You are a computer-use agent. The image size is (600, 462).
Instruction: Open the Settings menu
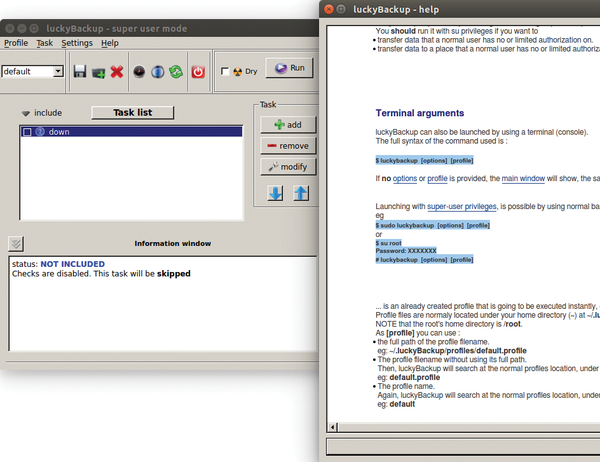(77, 43)
